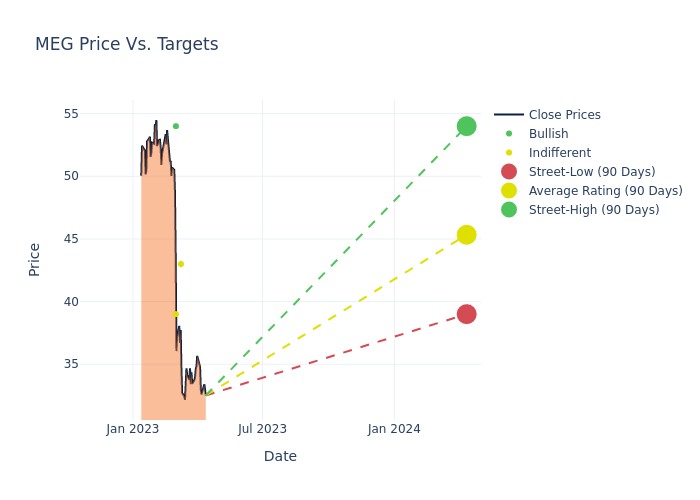Toggle the Indifferent legend entry

(x=559, y=153)
